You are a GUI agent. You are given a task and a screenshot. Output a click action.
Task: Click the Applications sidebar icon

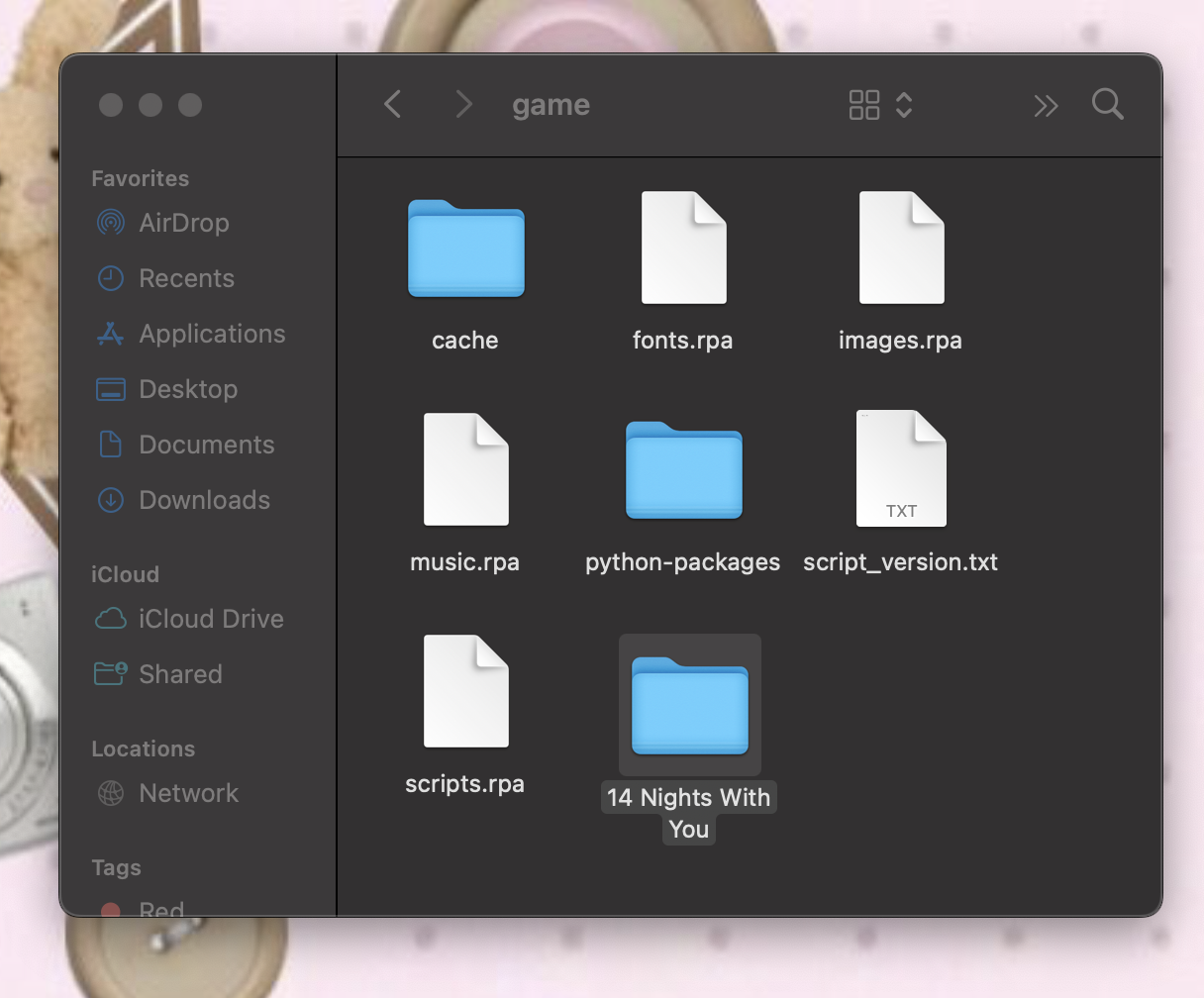[x=110, y=334]
